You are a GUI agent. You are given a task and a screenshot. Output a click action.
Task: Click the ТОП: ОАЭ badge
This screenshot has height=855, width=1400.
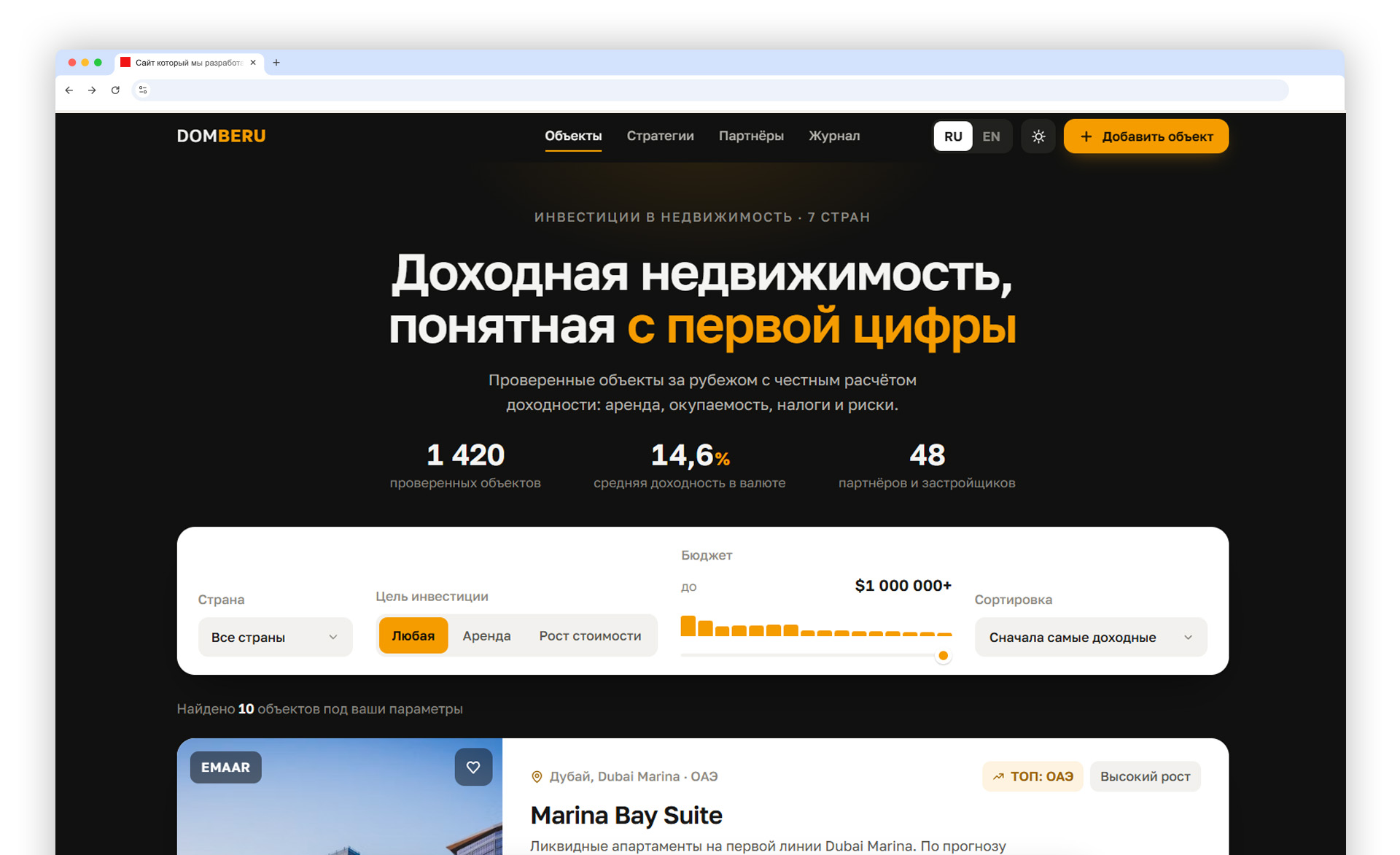point(1032,776)
